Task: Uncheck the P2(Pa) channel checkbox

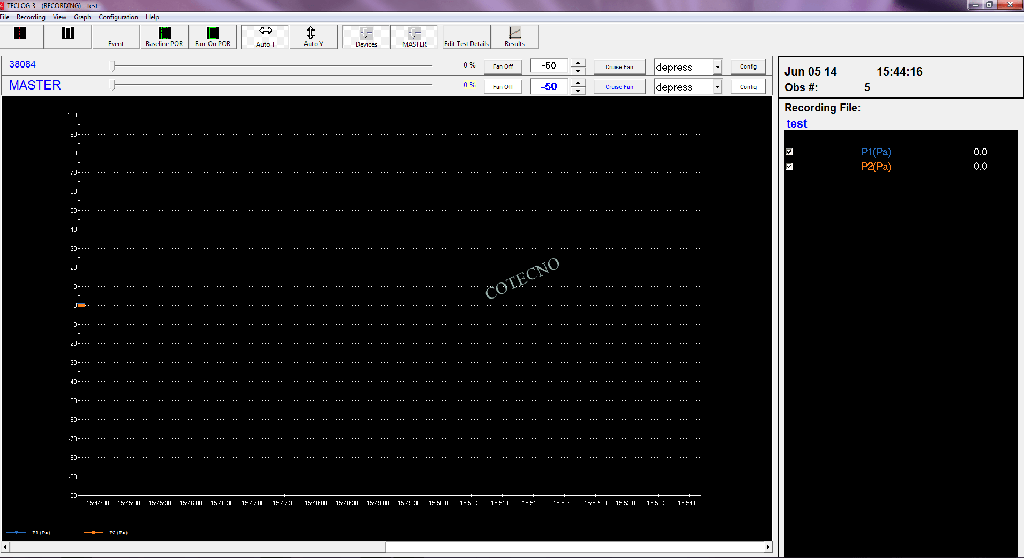Action: (790, 167)
